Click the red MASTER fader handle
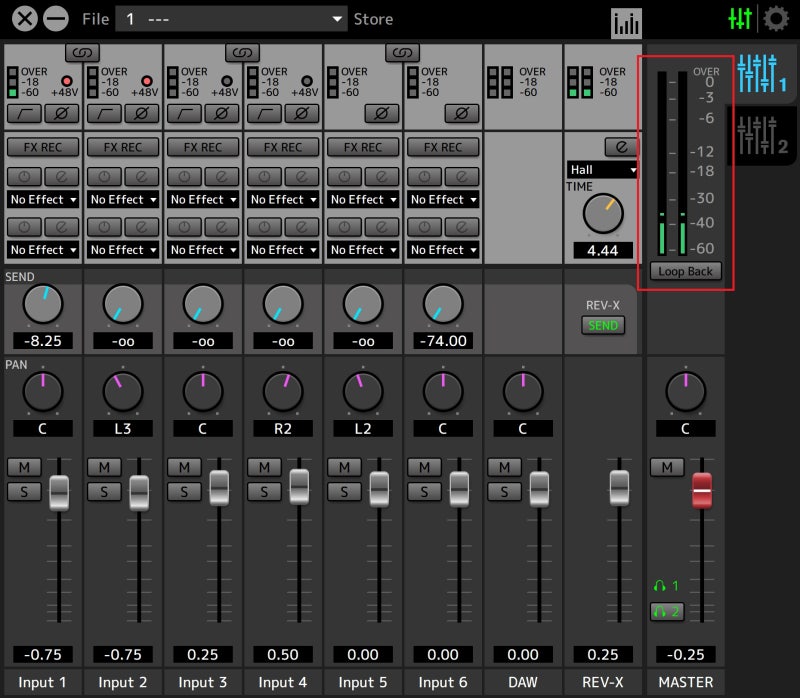 coord(702,490)
